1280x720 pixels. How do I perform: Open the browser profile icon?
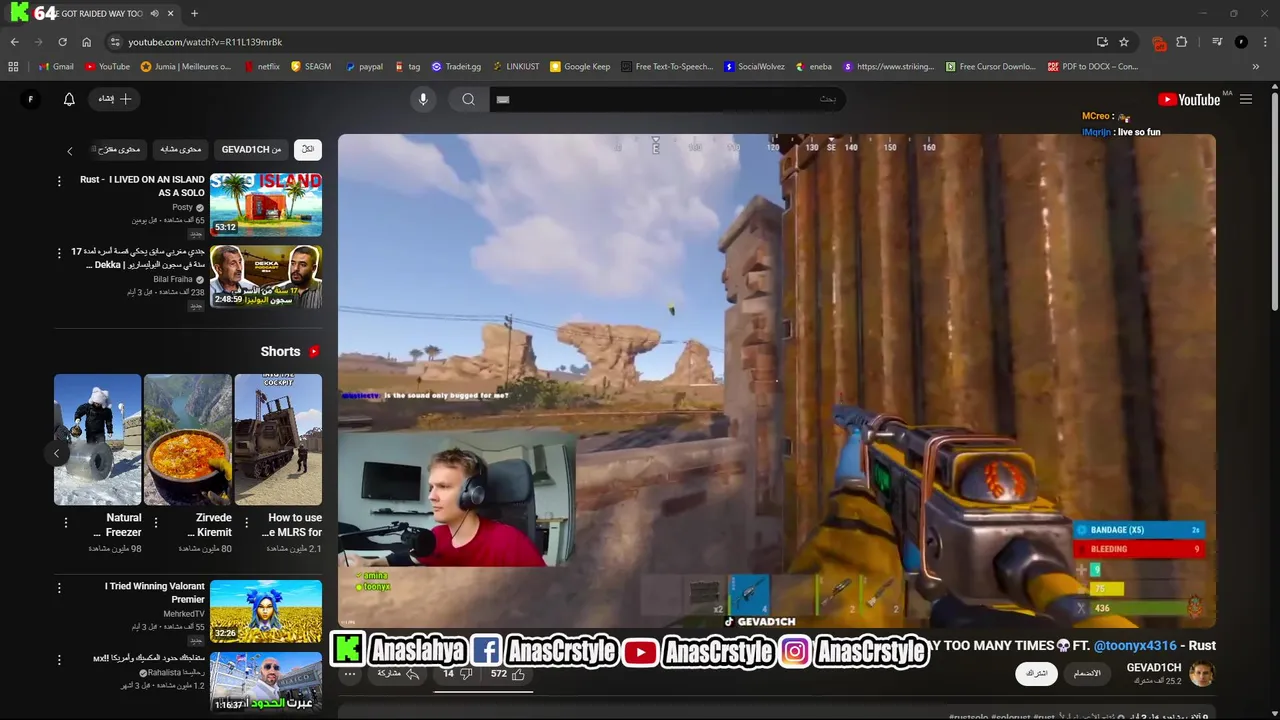[1241, 42]
